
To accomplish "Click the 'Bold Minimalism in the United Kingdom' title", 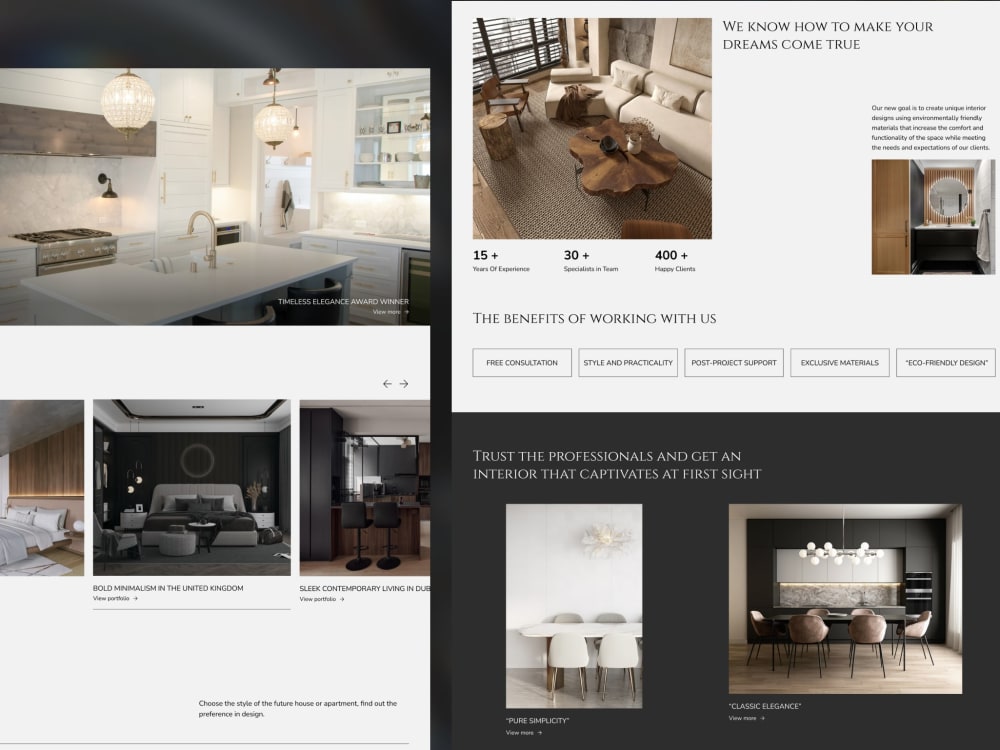I will click(x=168, y=588).
